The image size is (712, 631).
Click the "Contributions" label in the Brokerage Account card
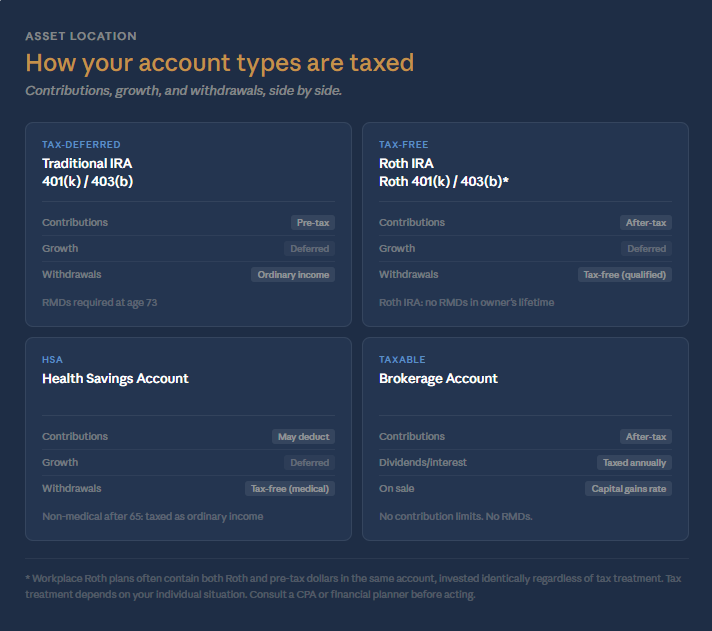tap(412, 436)
